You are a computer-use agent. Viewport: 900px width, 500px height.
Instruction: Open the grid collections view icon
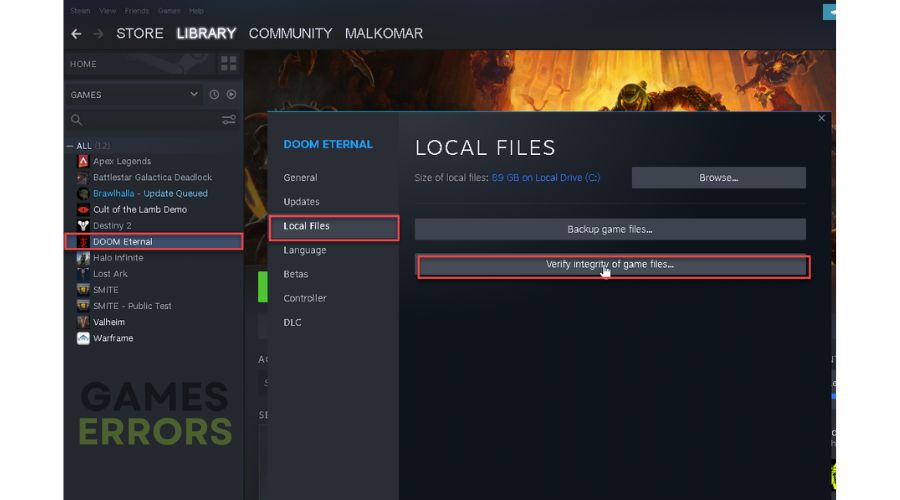pos(228,64)
